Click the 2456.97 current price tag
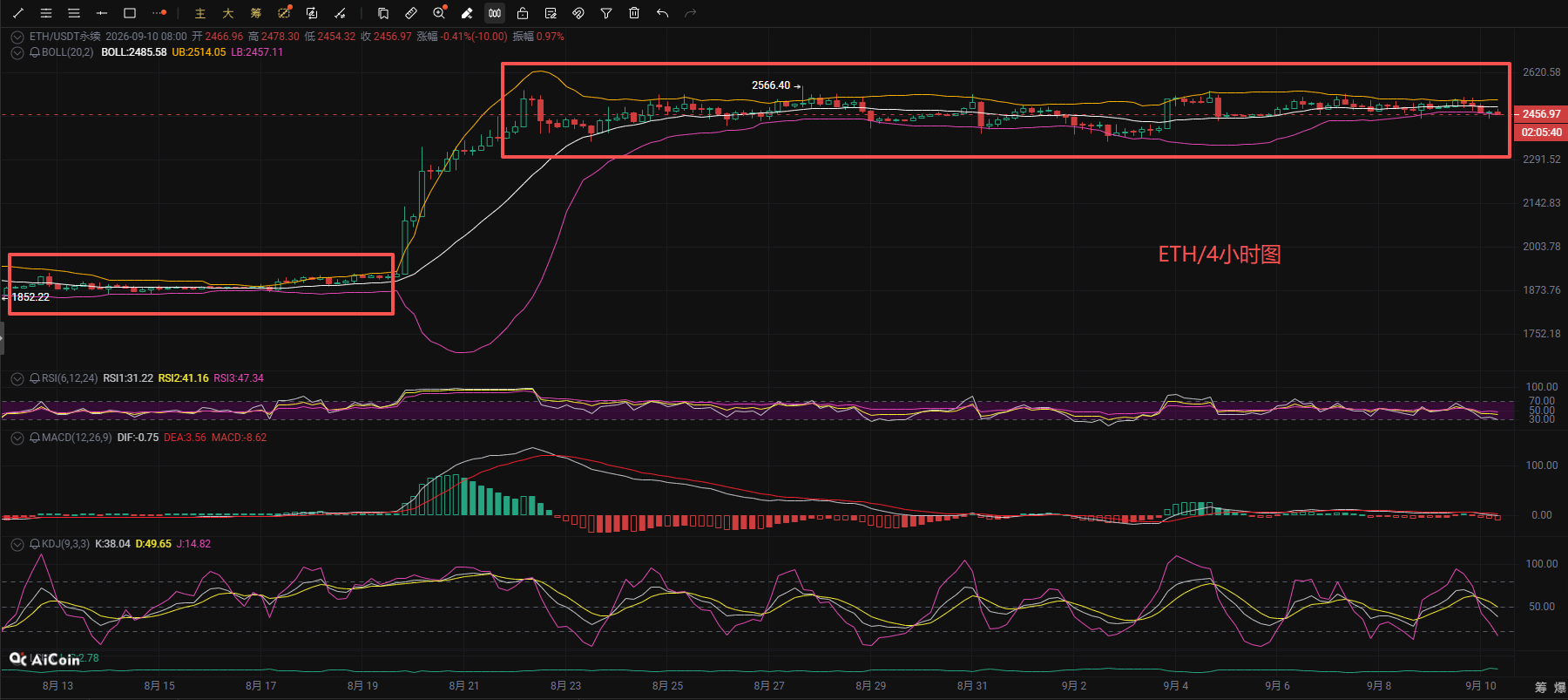The height and width of the screenshot is (700, 1568). click(x=1541, y=114)
